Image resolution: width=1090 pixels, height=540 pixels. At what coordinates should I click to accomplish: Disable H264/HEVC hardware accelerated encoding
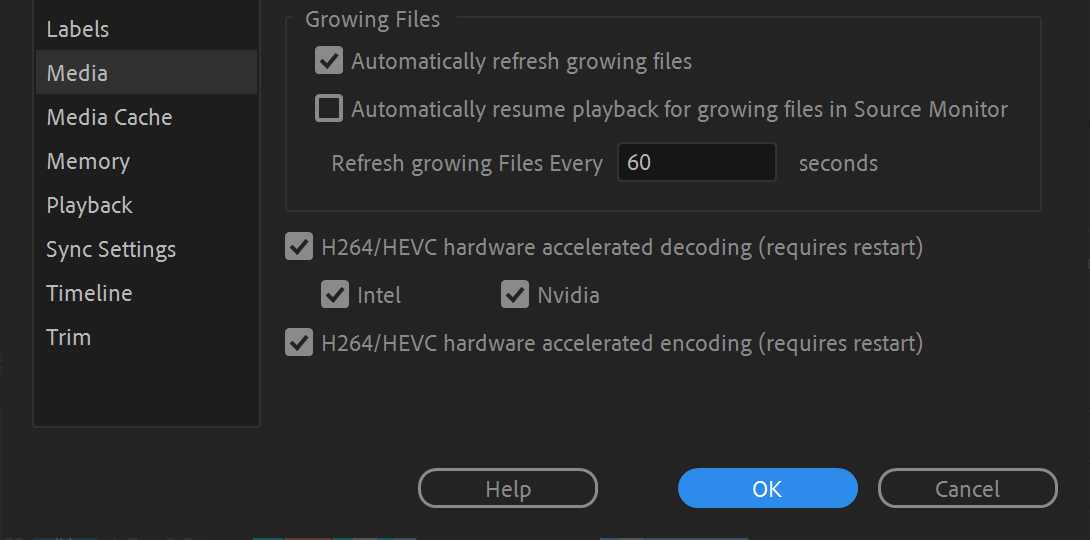[x=299, y=343]
